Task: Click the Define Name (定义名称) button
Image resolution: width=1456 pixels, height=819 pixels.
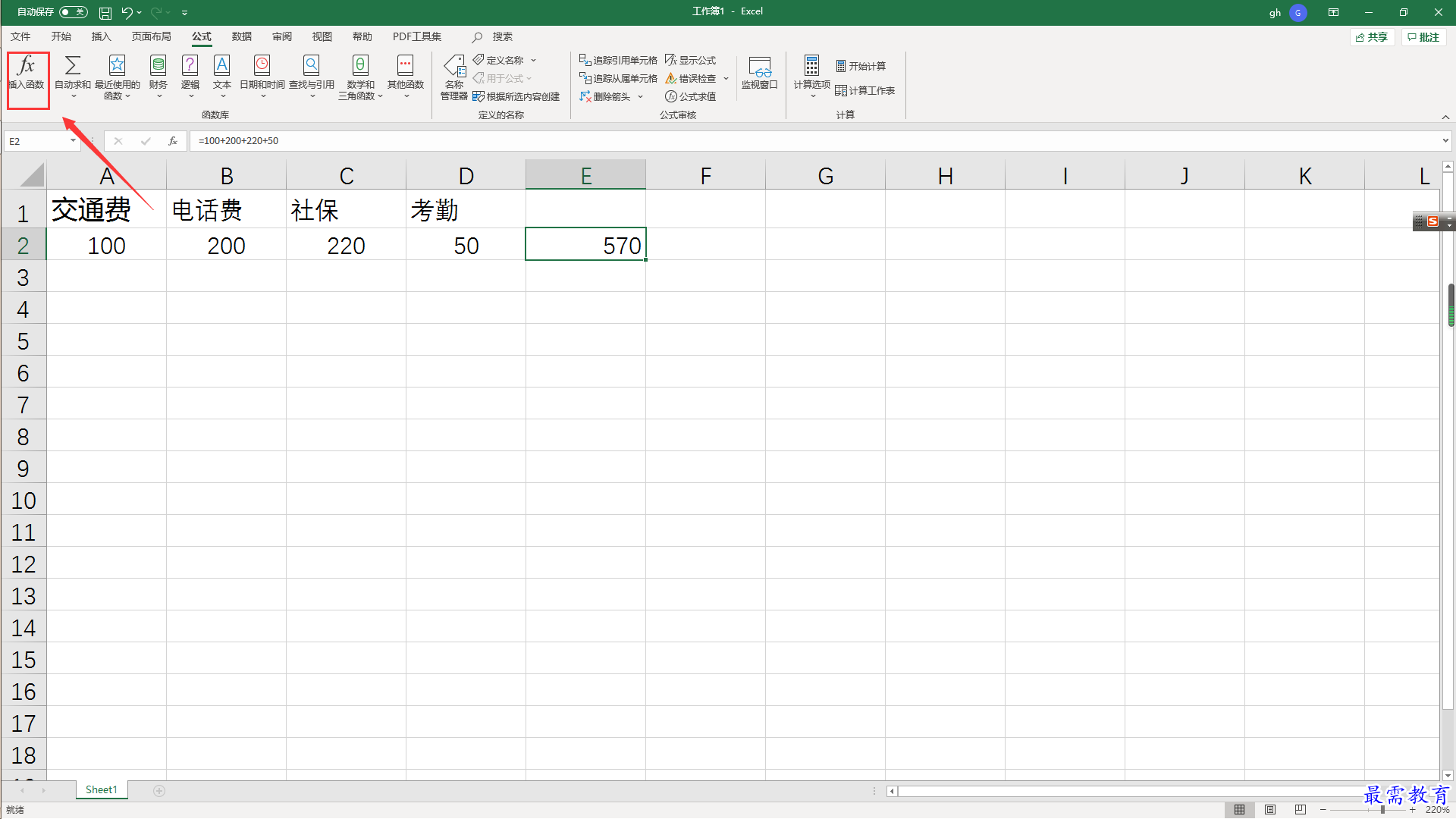Action: click(x=499, y=60)
